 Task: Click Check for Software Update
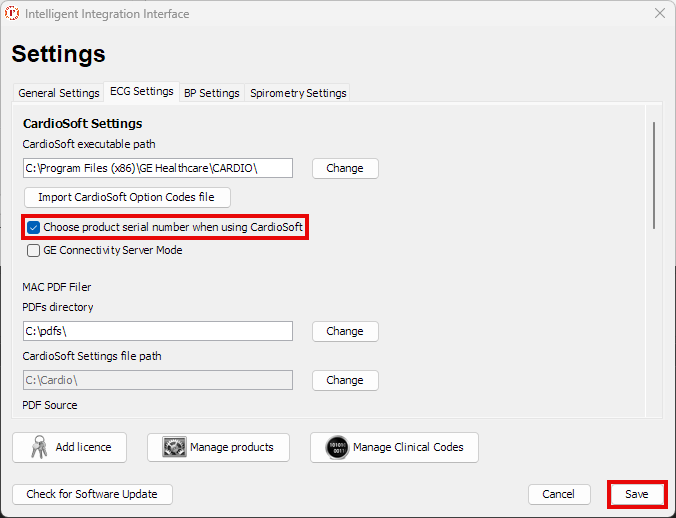coord(92,494)
